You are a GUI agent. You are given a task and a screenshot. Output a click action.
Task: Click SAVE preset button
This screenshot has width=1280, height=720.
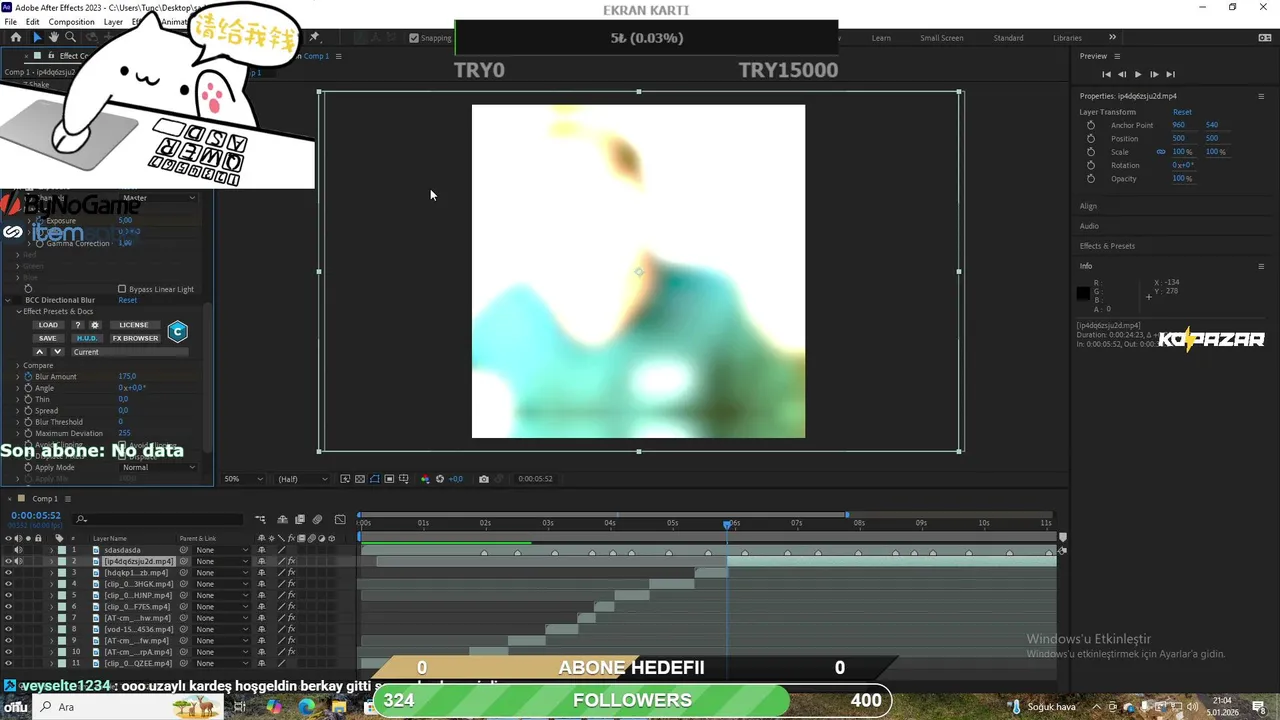(48, 338)
